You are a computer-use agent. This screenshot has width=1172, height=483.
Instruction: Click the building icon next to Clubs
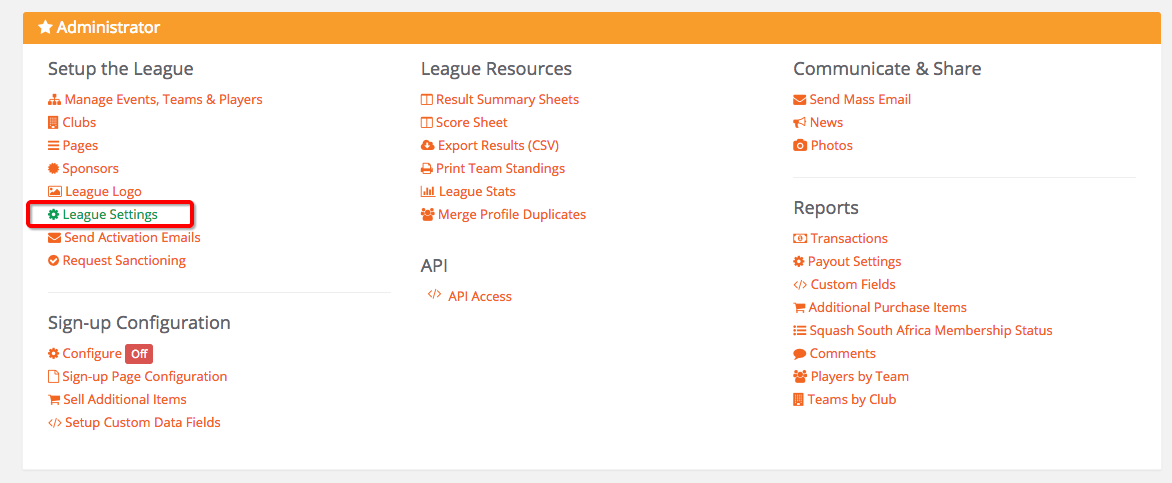[x=53, y=123]
